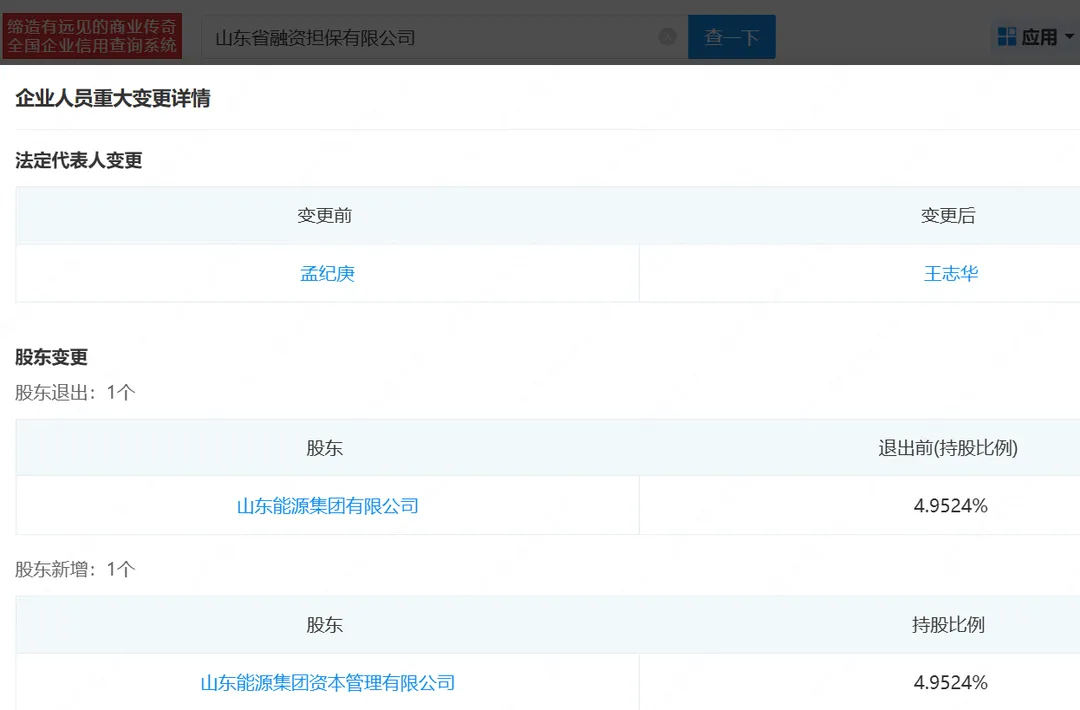Viewport: 1080px width, 710px height.
Task: Focus the search field containing 山东省融资担保有限公司
Action: pyautogui.click(x=444, y=36)
